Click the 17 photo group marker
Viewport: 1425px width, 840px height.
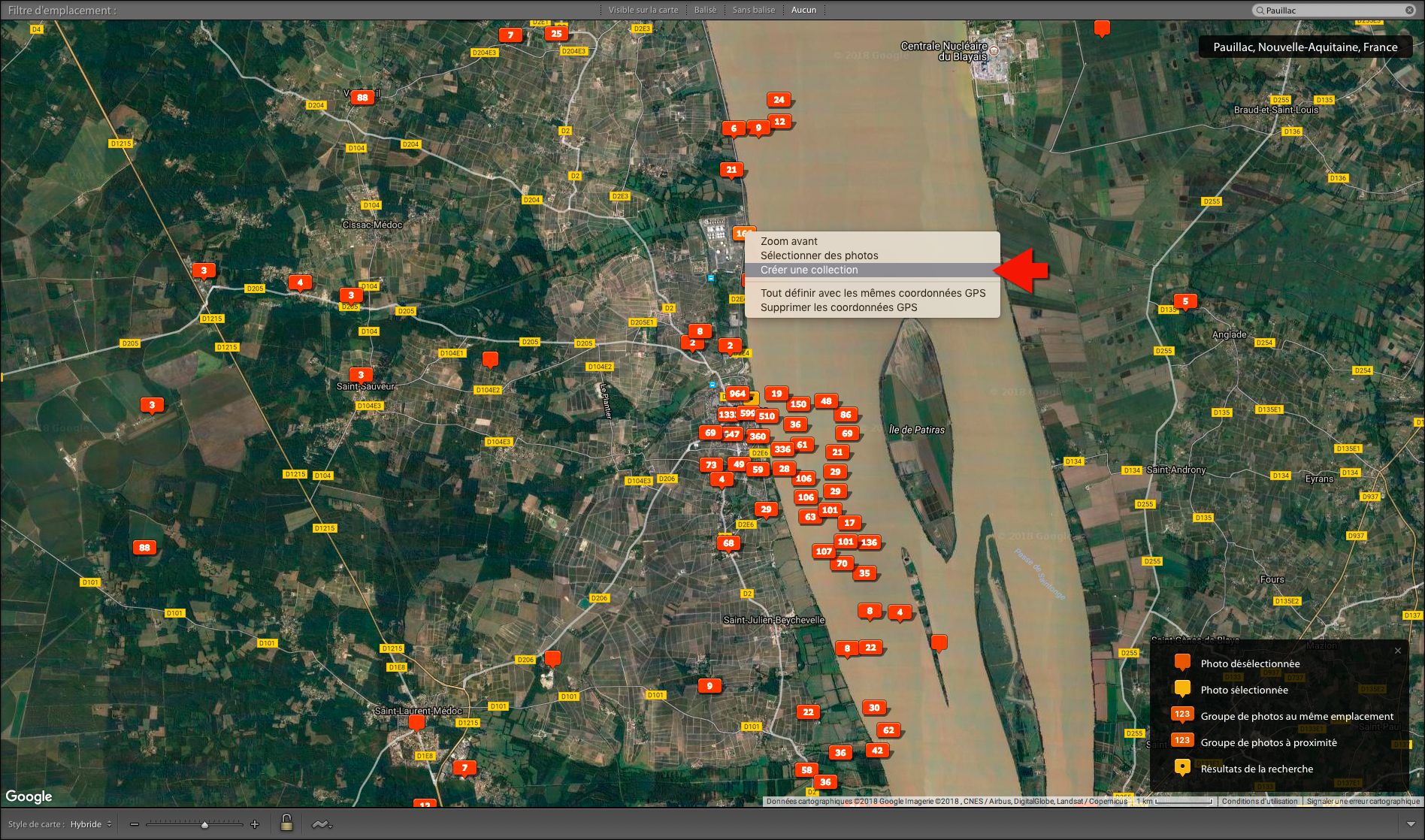point(849,522)
